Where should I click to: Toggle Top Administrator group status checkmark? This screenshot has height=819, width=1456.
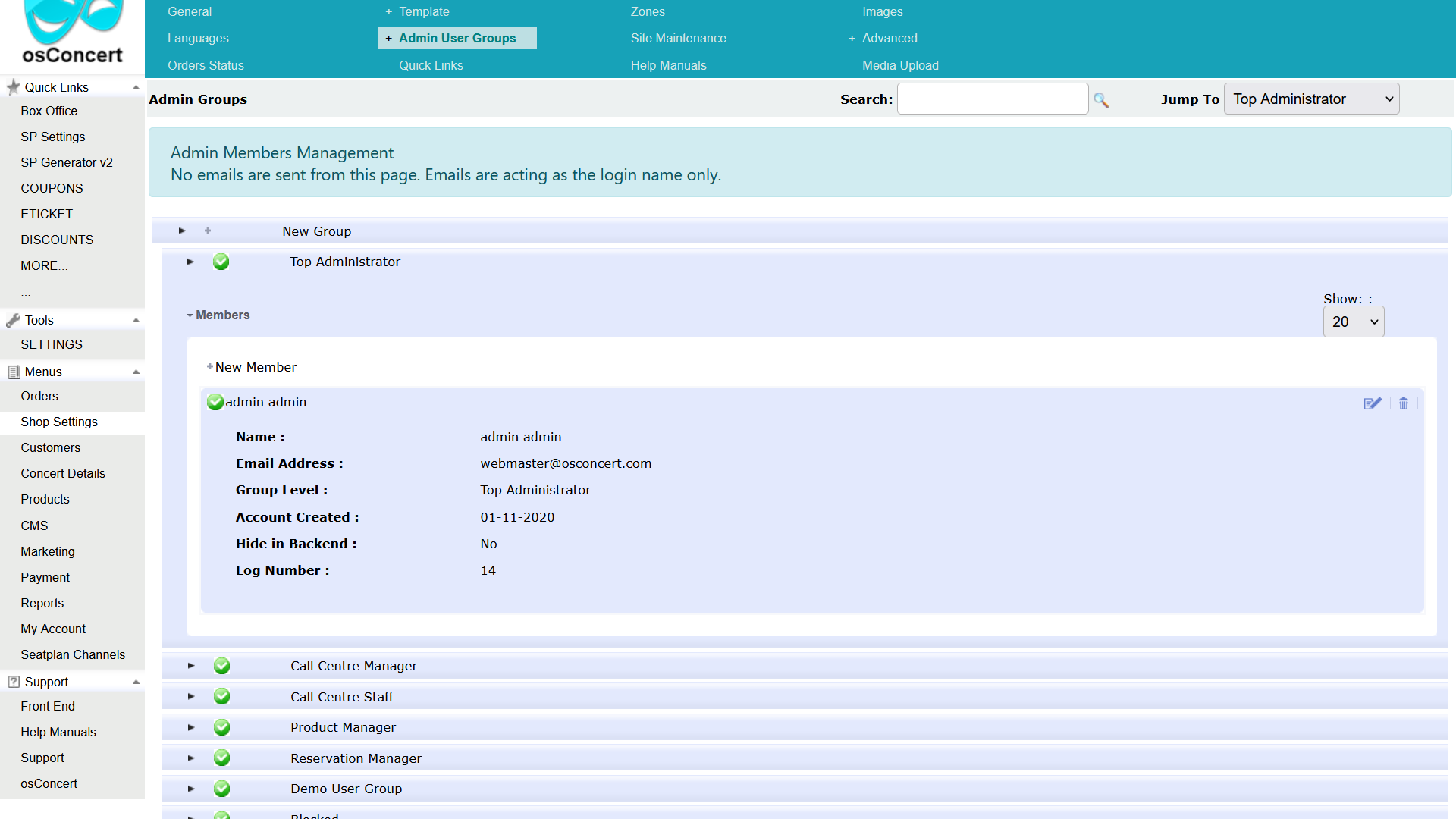point(221,262)
